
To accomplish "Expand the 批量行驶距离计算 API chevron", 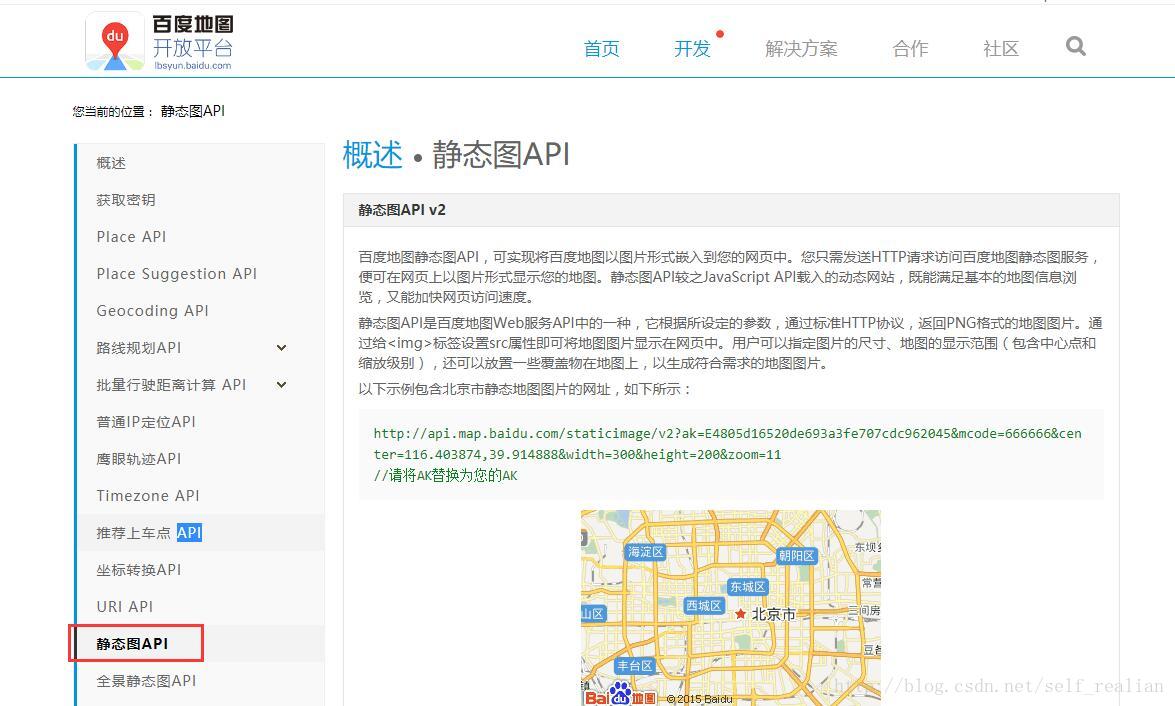I will click(x=282, y=384).
